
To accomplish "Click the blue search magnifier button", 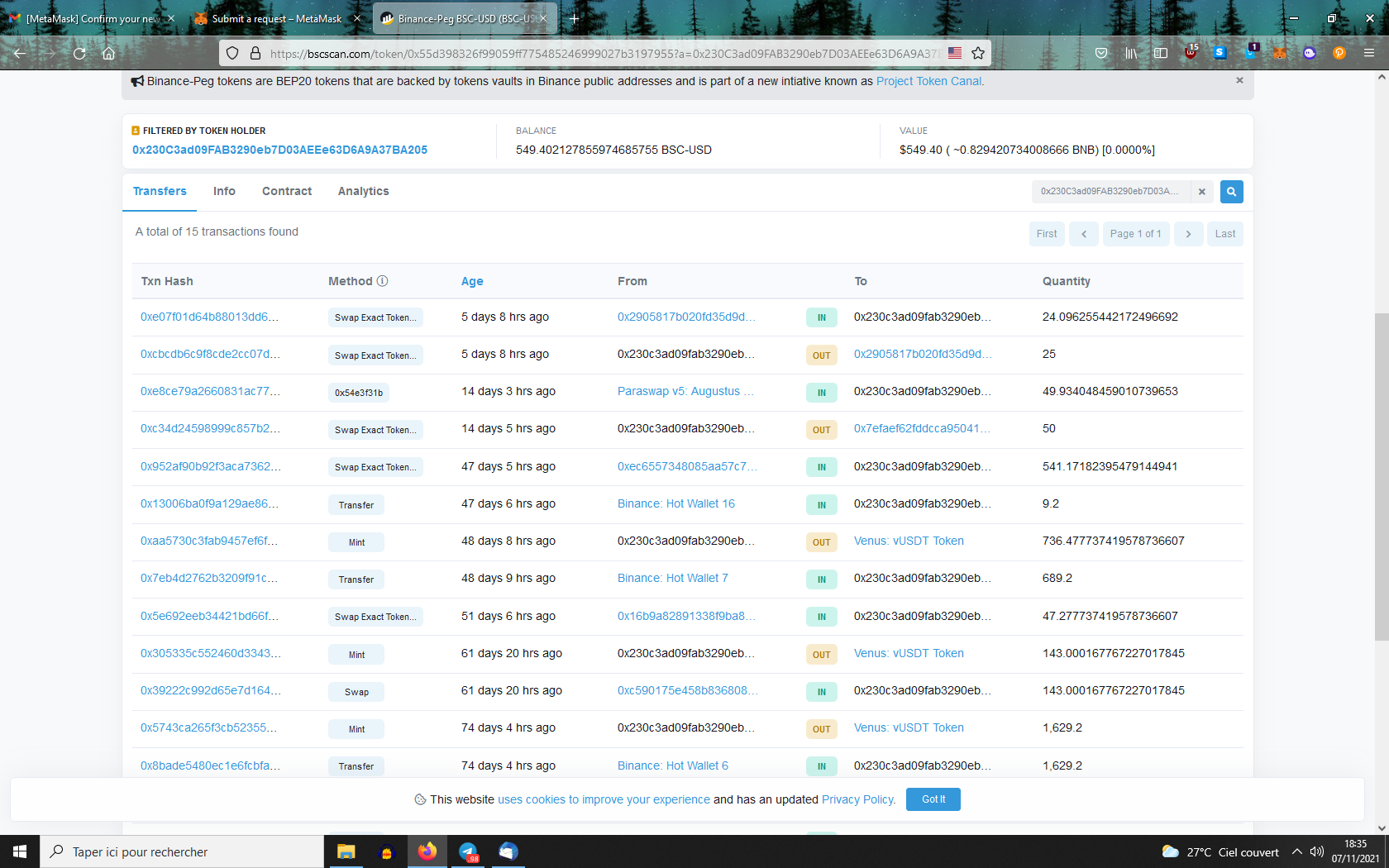I will 1231,192.
